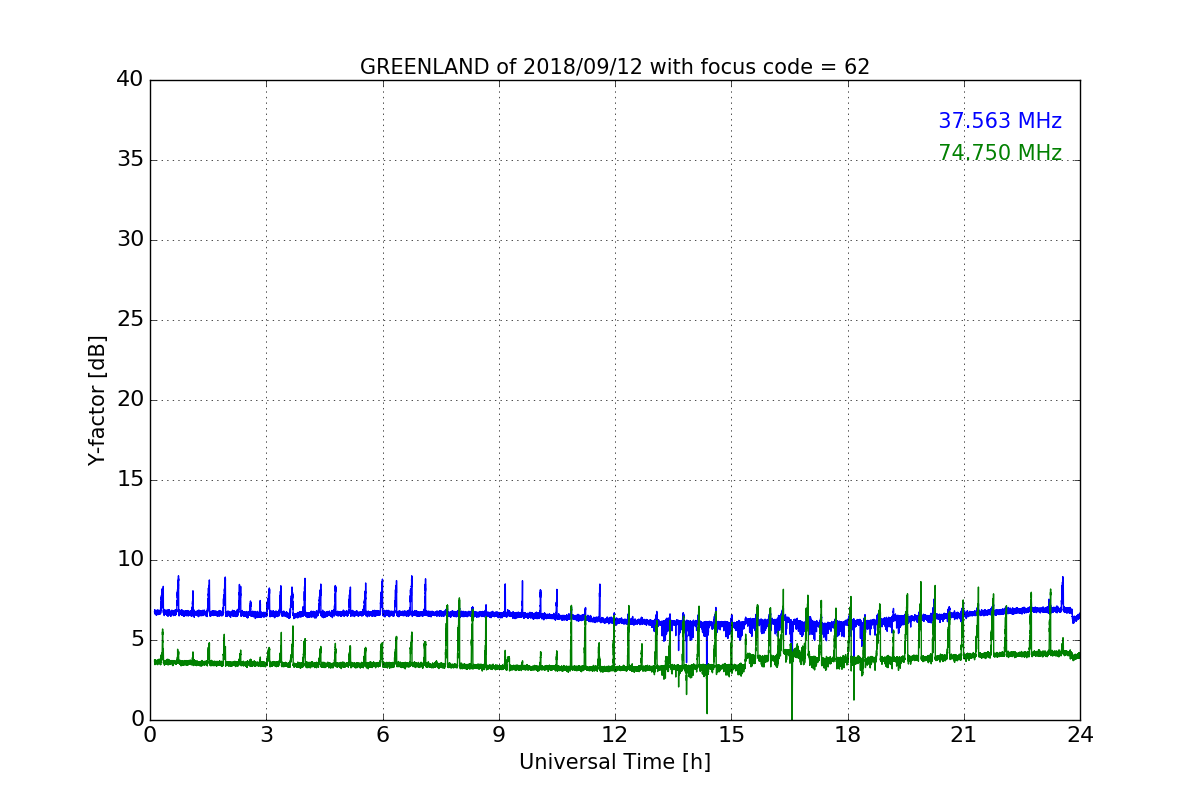Click the y-axis tick label 10
The width and height of the screenshot is (1200, 800).
pos(130,560)
